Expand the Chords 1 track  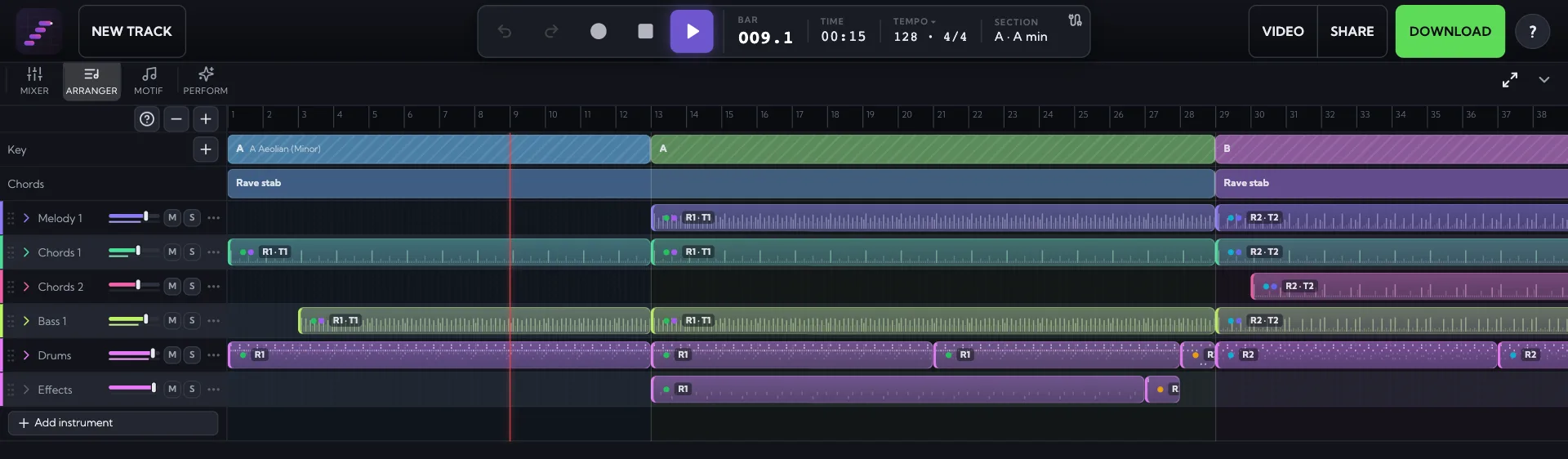coord(26,252)
